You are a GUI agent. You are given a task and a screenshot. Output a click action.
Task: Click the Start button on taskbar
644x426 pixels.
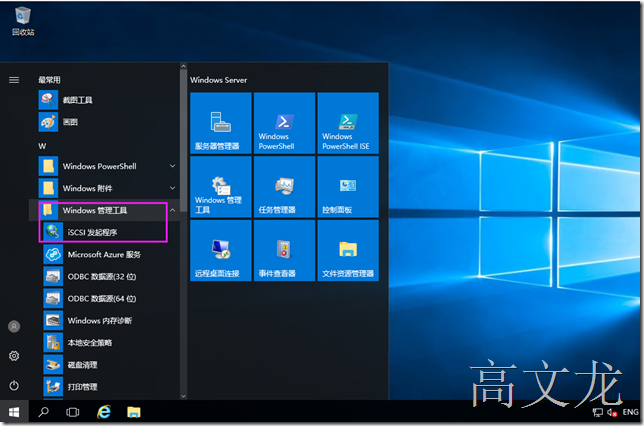point(14,412)
